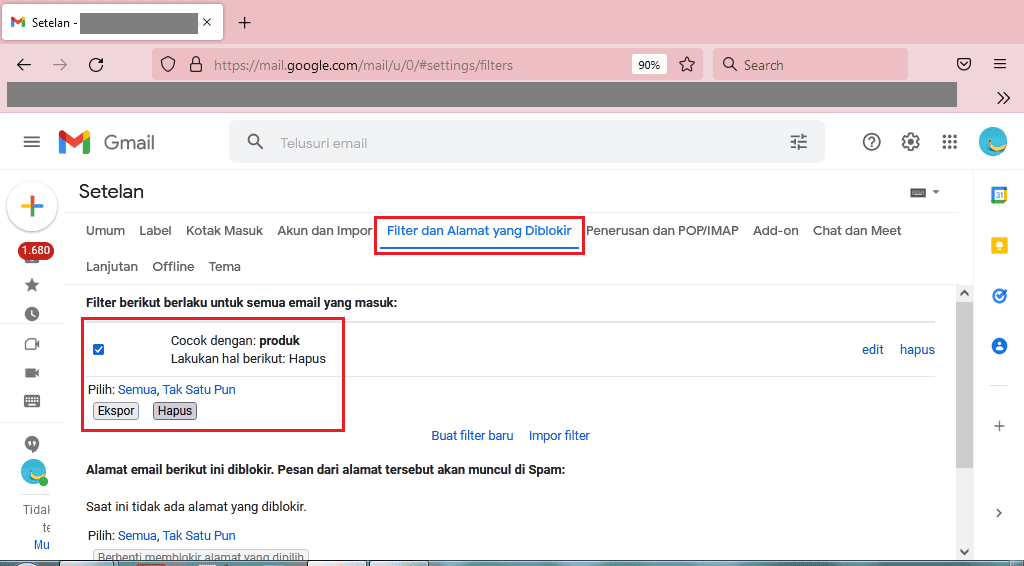
Task: Click Impor filter link
Action: point(559,435)
